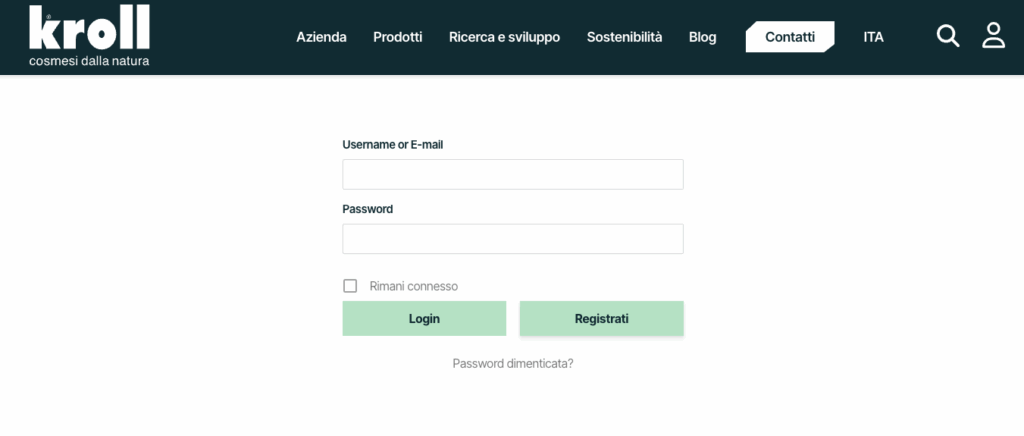Focus the Username or E-mail field
Viewport: 1024px width, 436px height.
coord(512,174)
